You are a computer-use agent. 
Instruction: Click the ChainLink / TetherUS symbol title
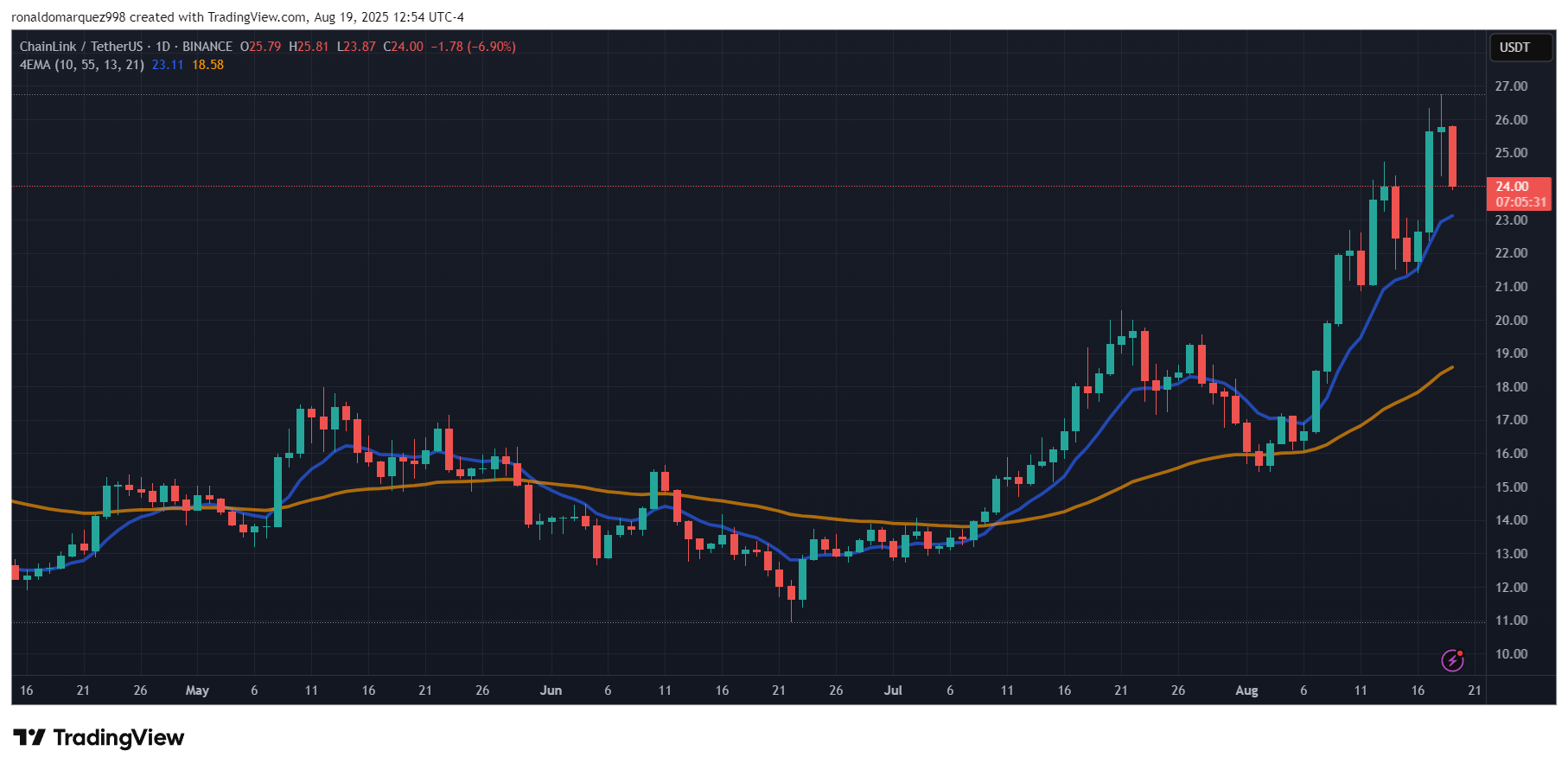(x=81, y=47)
